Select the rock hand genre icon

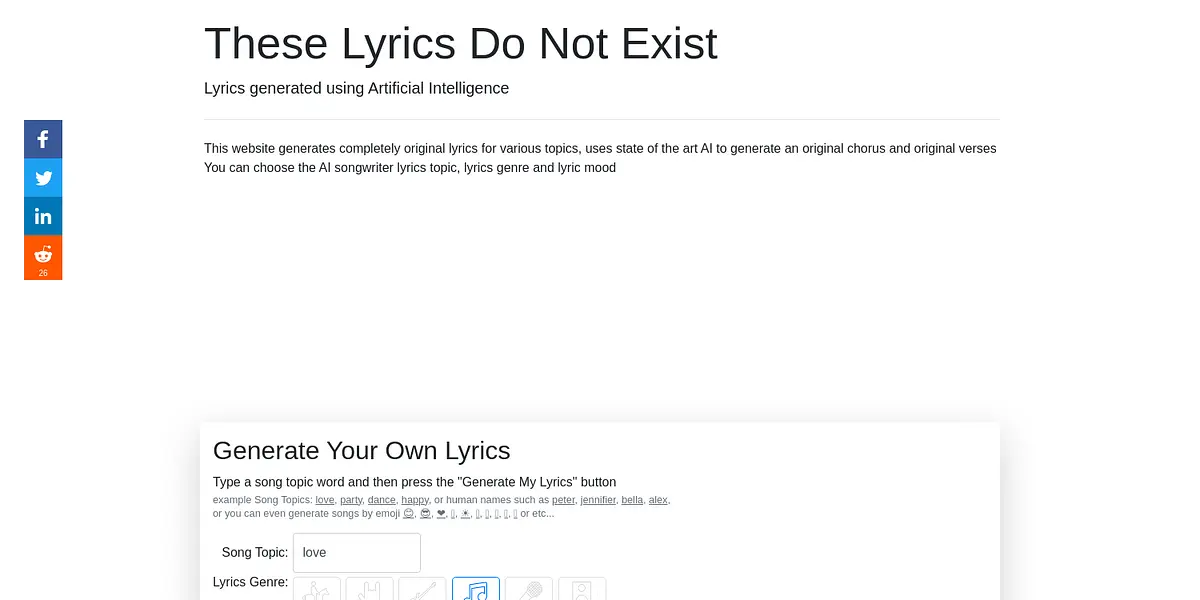[370, 590]
